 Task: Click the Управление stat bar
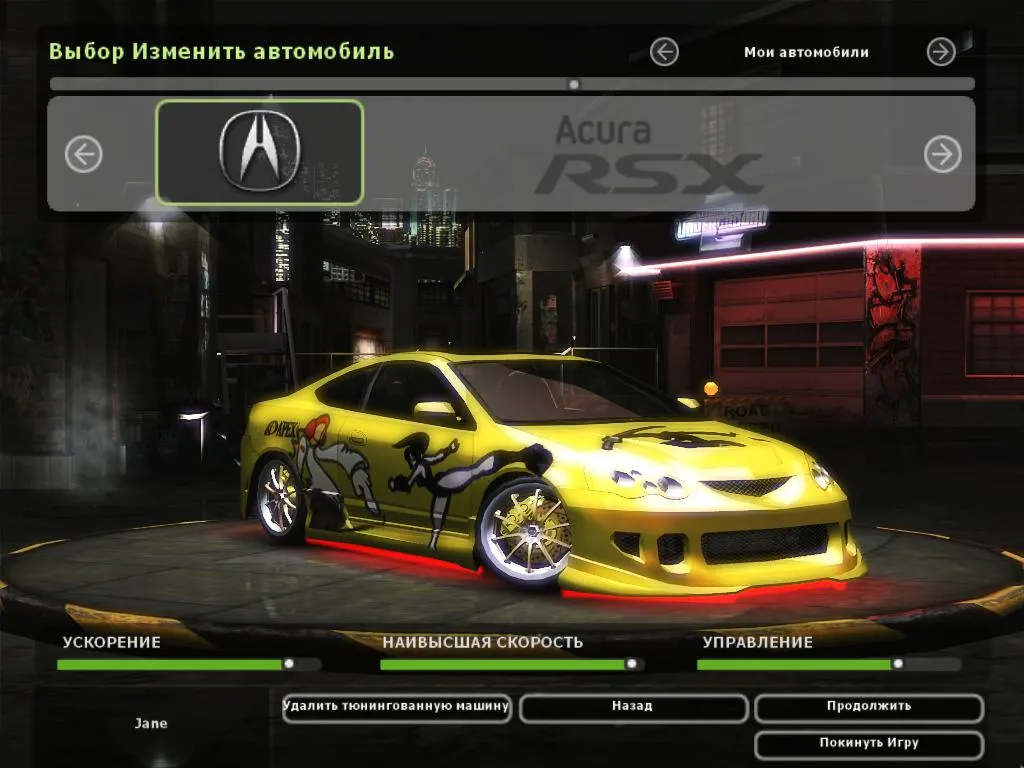pos(829,664)
